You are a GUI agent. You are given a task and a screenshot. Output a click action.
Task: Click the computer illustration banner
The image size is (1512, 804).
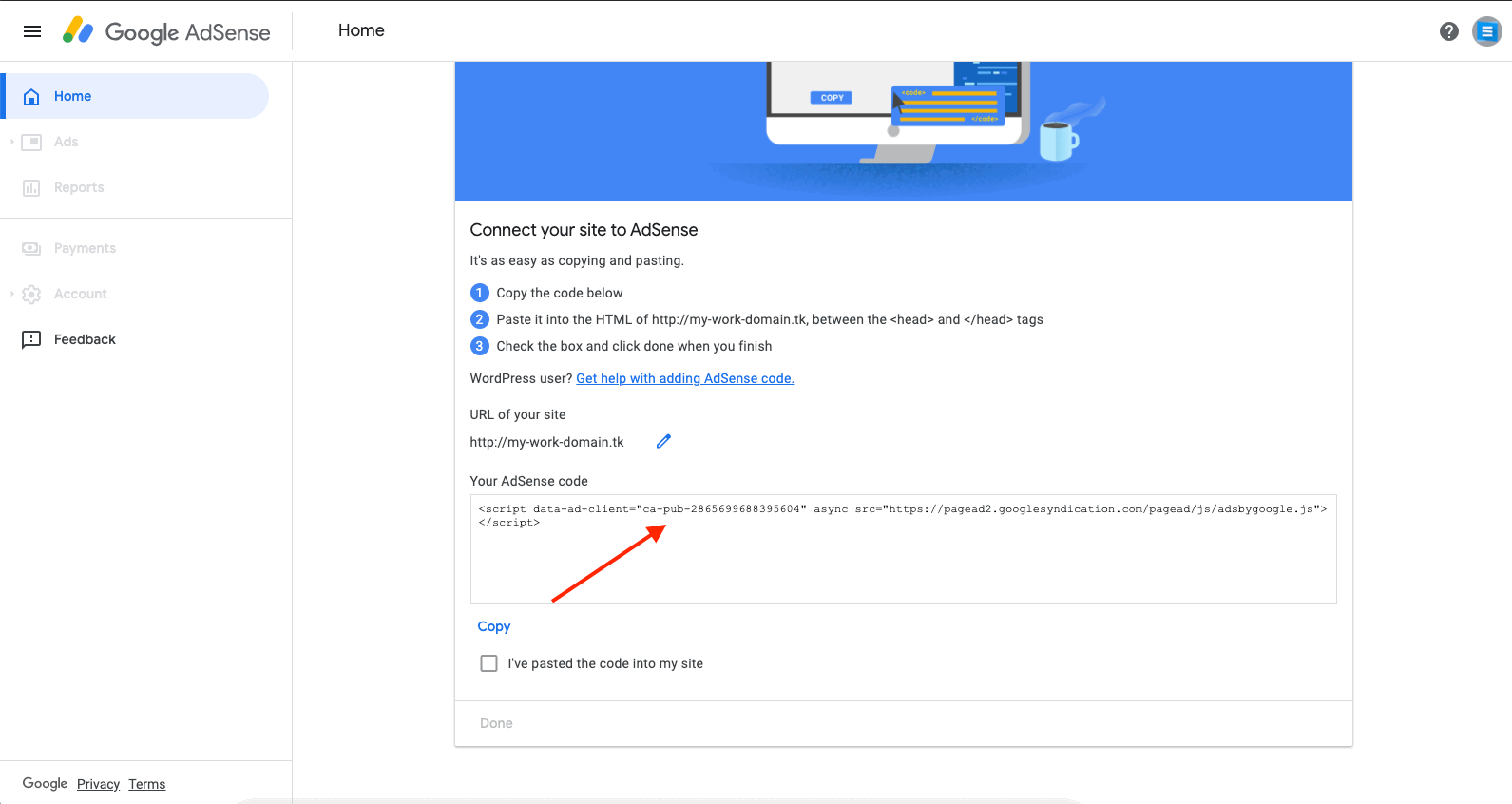pos(903,131)
